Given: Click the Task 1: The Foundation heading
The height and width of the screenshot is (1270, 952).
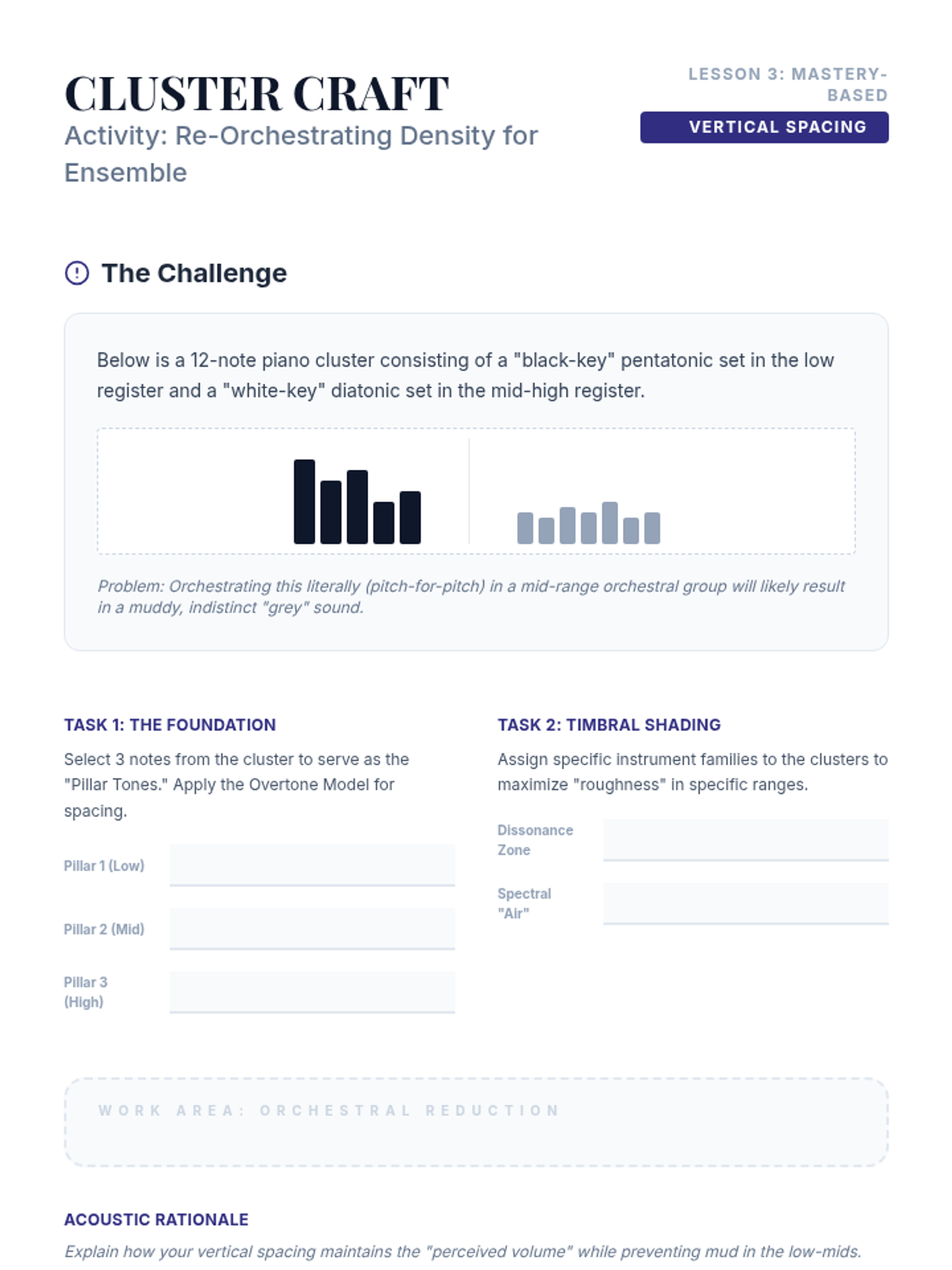Looking at the screenshot, I should click(x=170, y=725).
